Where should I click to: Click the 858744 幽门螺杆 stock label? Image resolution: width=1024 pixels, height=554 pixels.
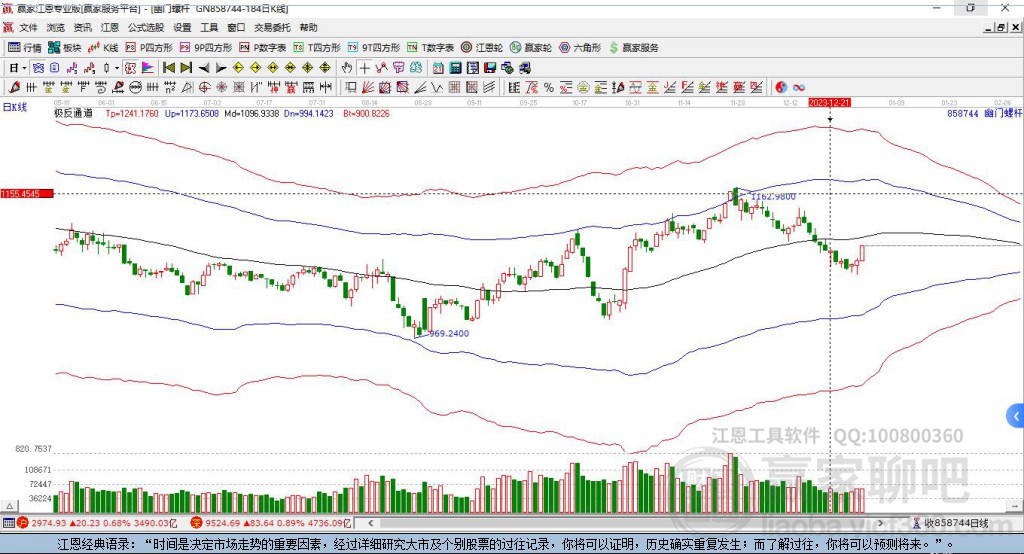984,114
